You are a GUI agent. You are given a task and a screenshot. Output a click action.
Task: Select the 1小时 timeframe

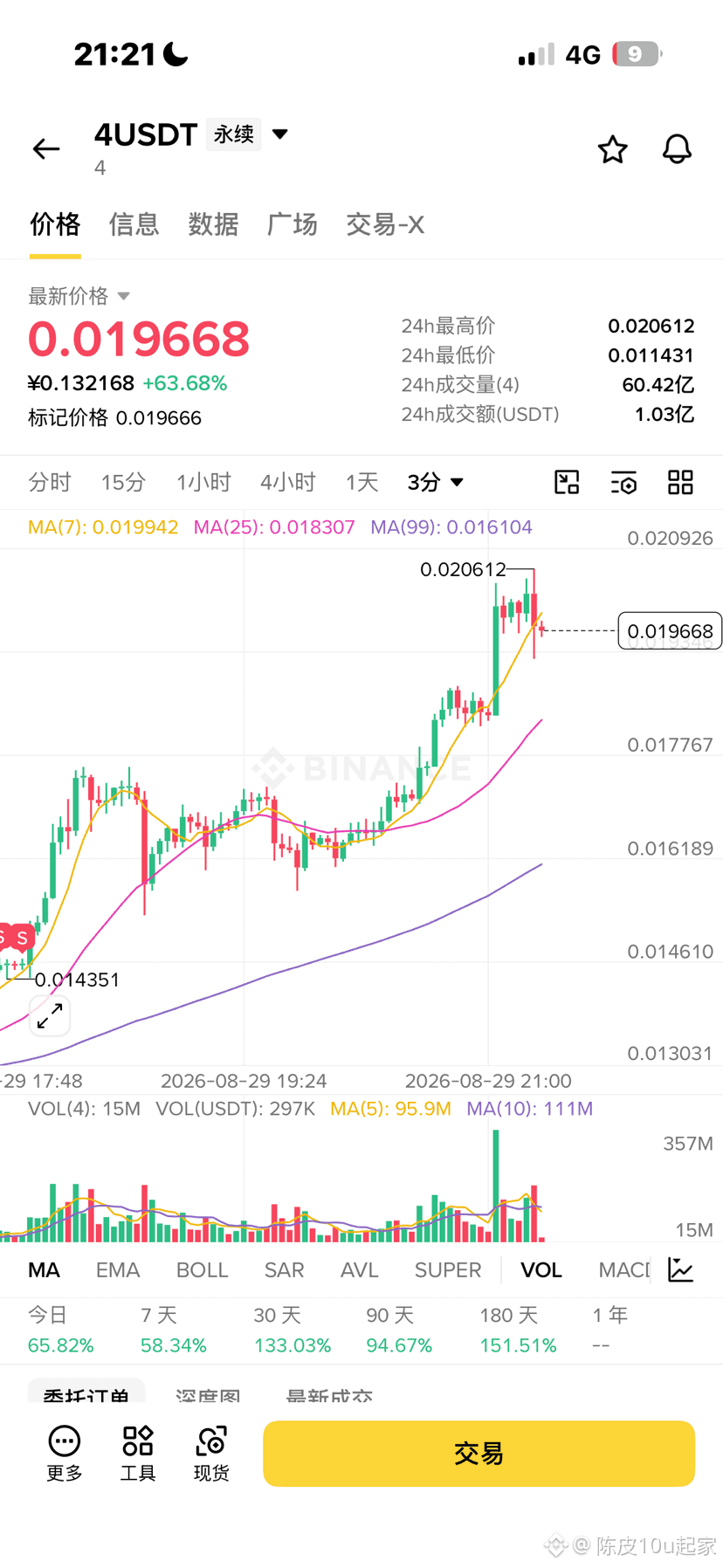click(203, 482)
